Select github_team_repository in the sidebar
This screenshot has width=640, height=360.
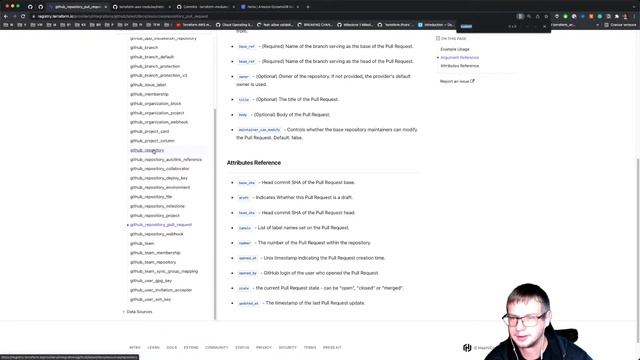click(x=153, y=262)
